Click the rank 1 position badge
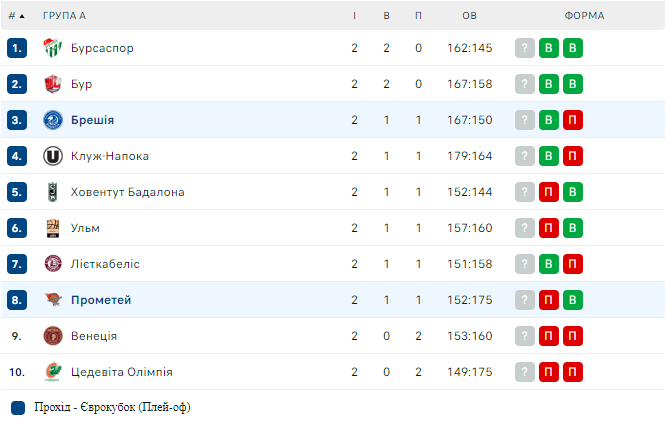This screenshot has height=426, width=668. click(17, 48)
